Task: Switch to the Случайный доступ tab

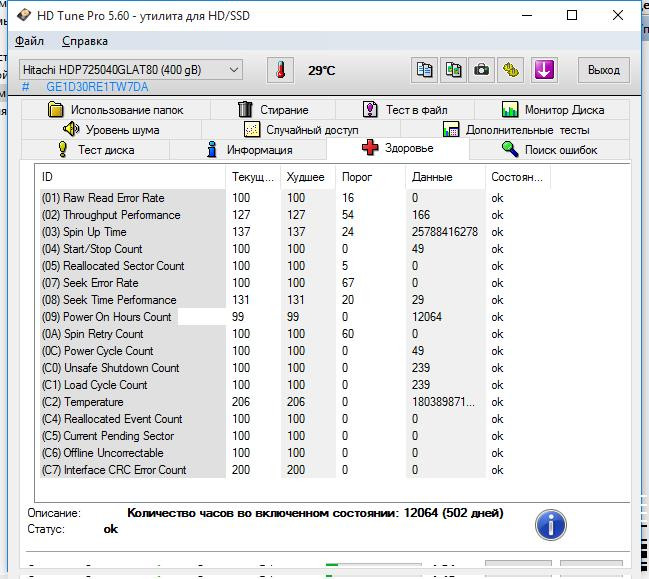Action: (301, 130)
